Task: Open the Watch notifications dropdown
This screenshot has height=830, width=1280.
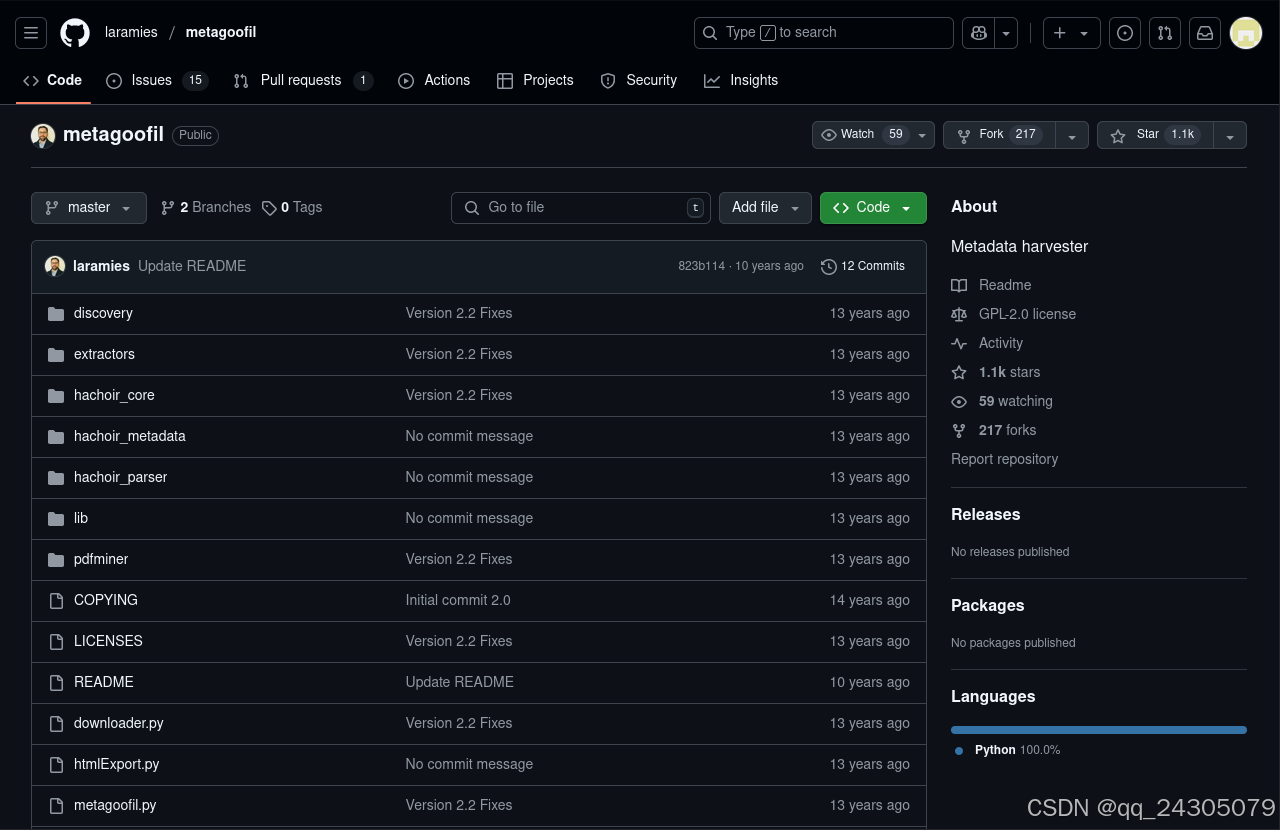Action: [873, 135]
